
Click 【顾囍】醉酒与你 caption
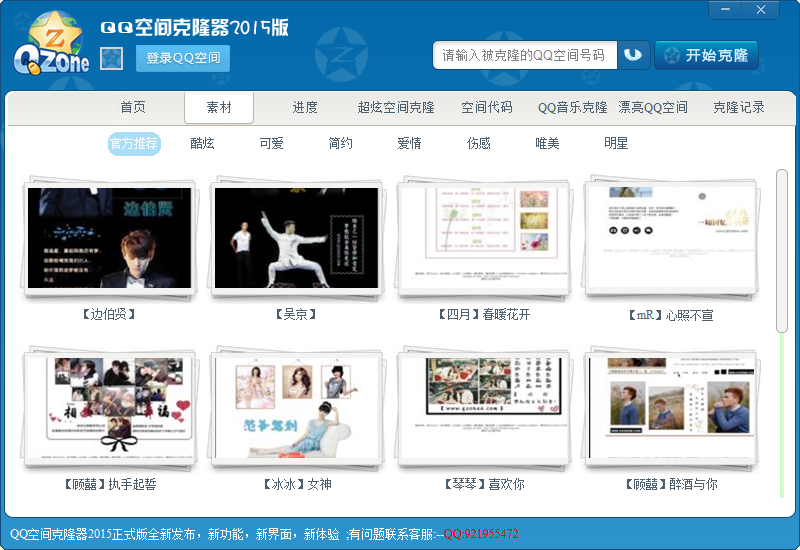click(671, 484)
